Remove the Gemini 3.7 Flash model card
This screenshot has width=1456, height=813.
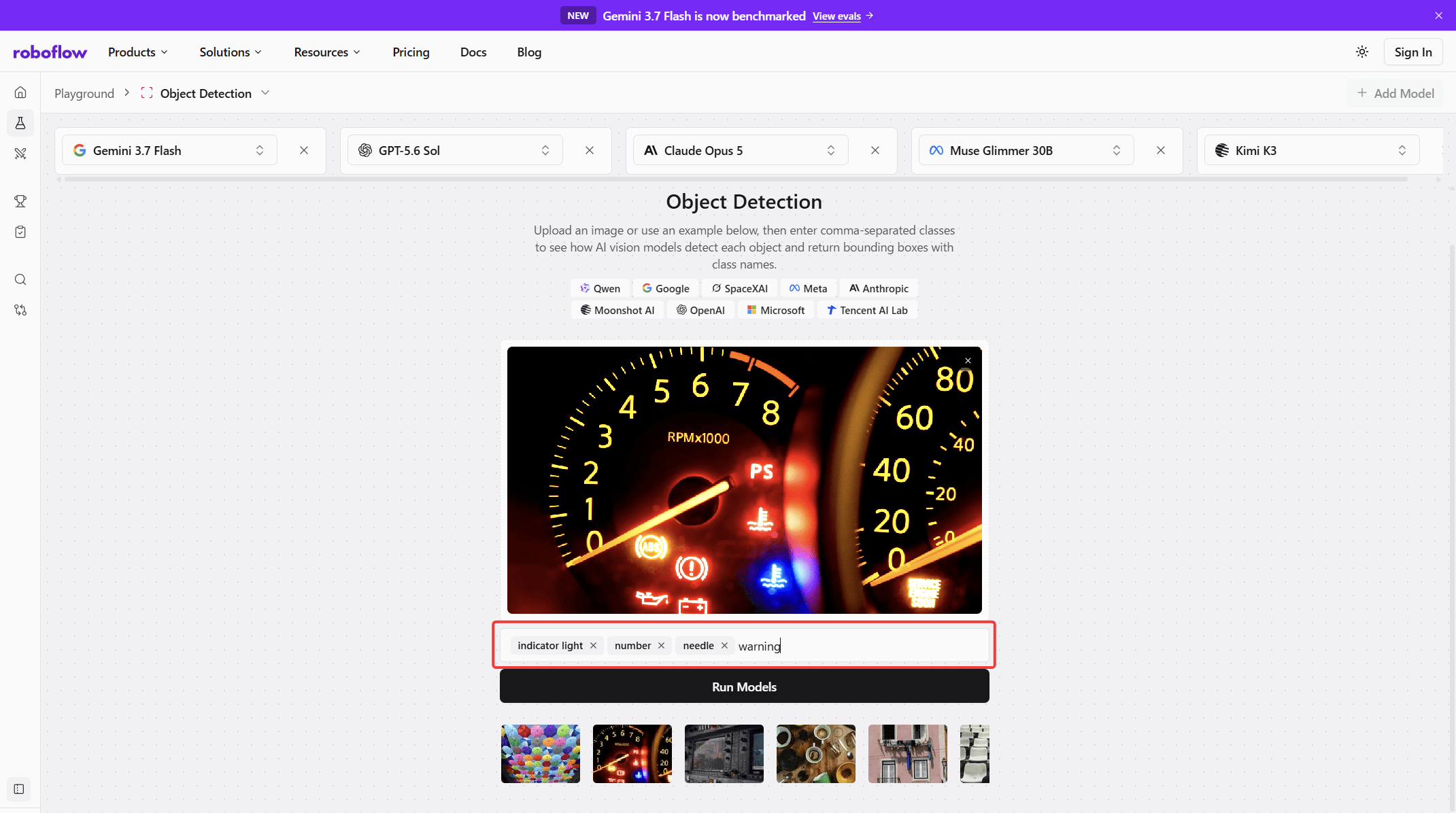click(x=304, y=150)
